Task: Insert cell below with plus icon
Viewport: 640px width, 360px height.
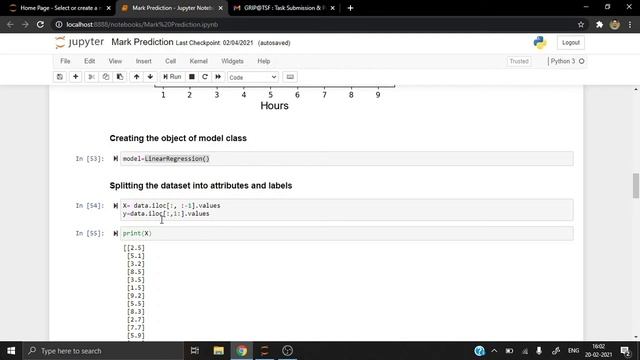Action: click(76, 77)
